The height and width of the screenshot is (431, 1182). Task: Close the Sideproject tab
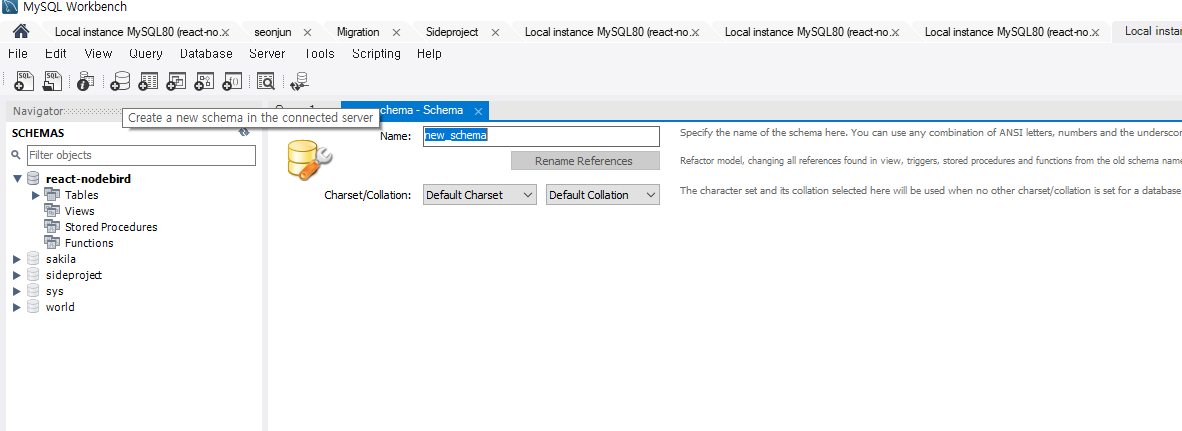[495, 32]
